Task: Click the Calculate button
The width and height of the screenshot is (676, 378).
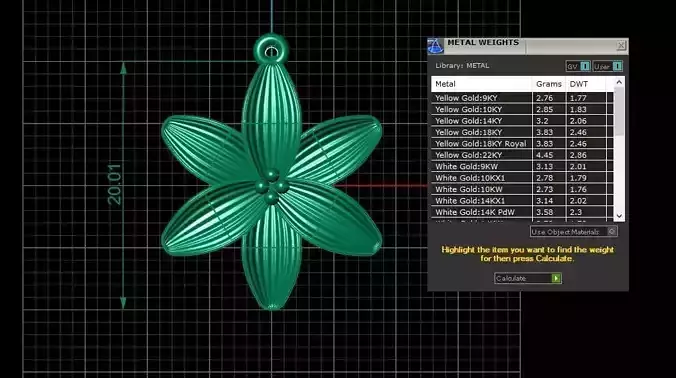Action: (x=528, y=278)
